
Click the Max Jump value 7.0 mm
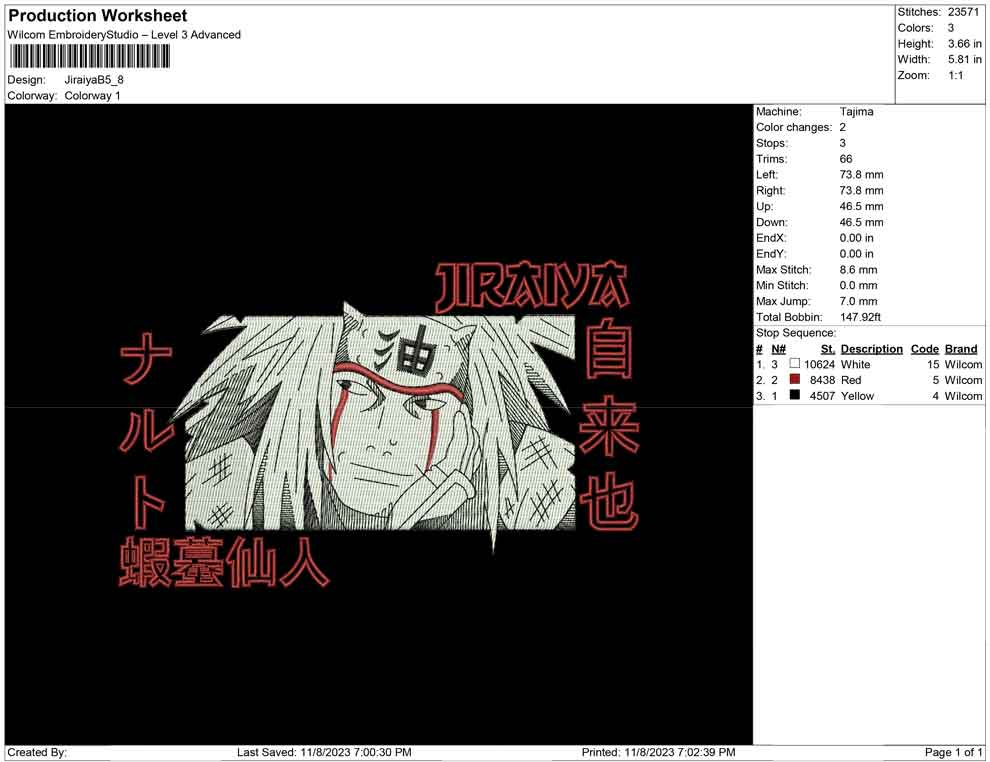pyautogui.click(x=858, y=301)
